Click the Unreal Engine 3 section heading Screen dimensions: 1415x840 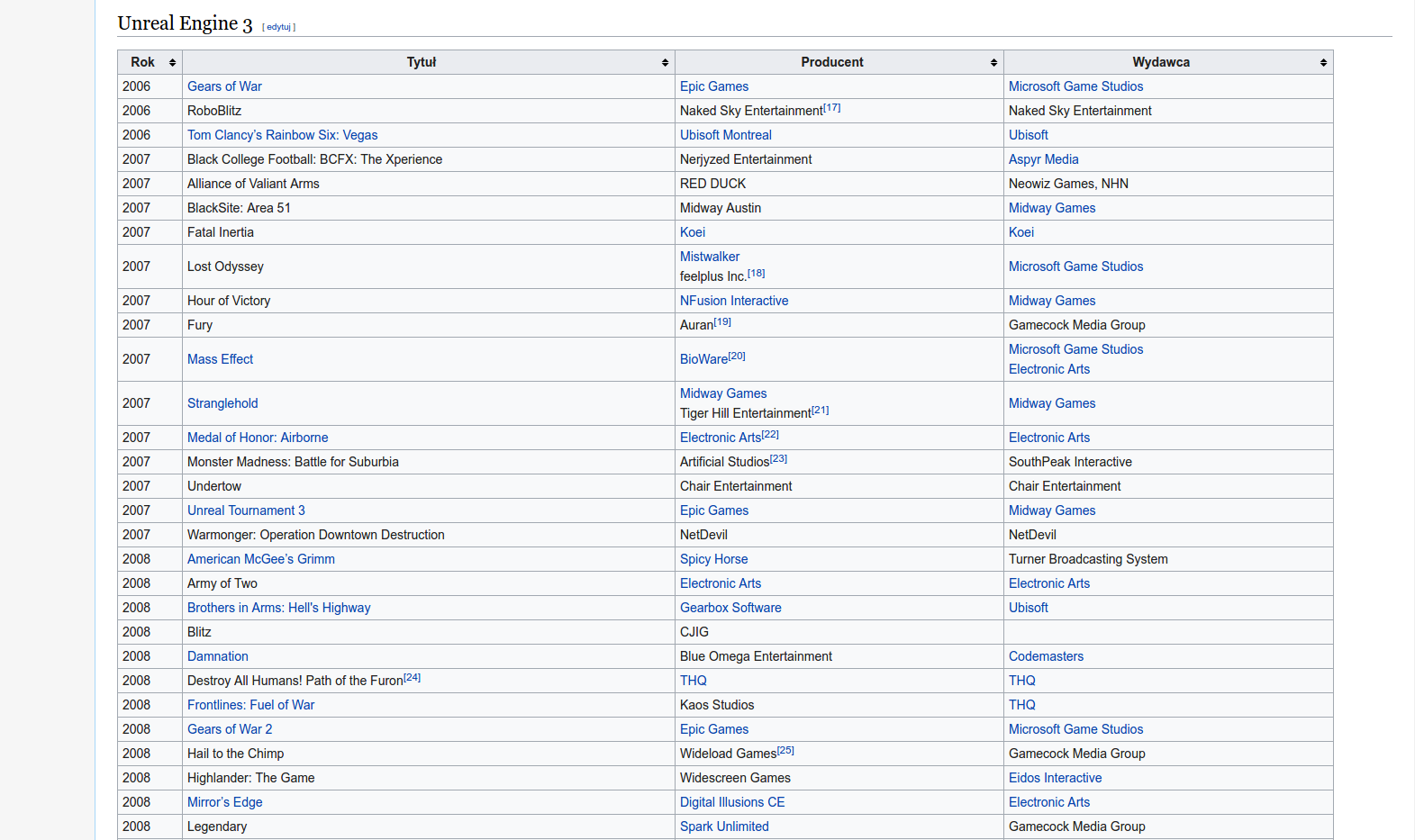pyautogui.click(x=185, y=23)
